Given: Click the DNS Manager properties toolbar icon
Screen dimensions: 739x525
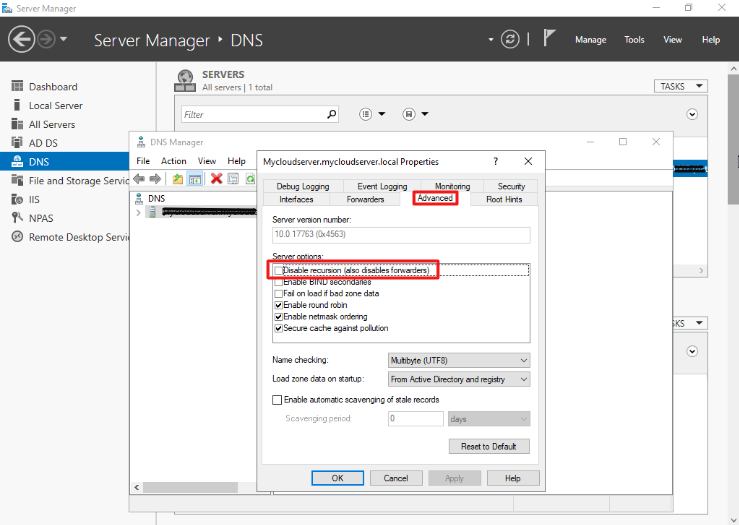Looking at the screenshot, I should coord(233,179).
